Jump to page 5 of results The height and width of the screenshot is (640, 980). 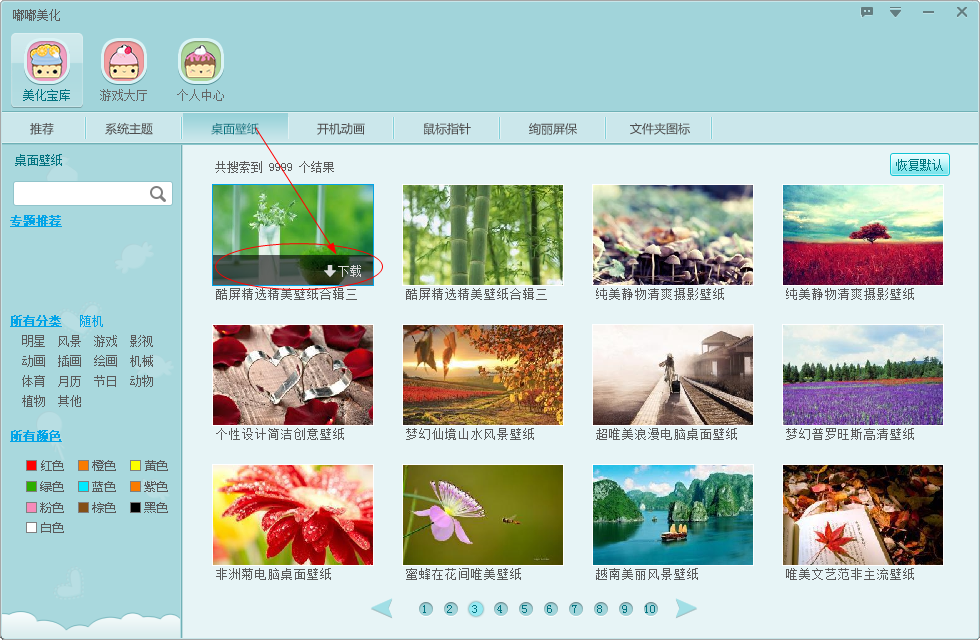point(526,609)
